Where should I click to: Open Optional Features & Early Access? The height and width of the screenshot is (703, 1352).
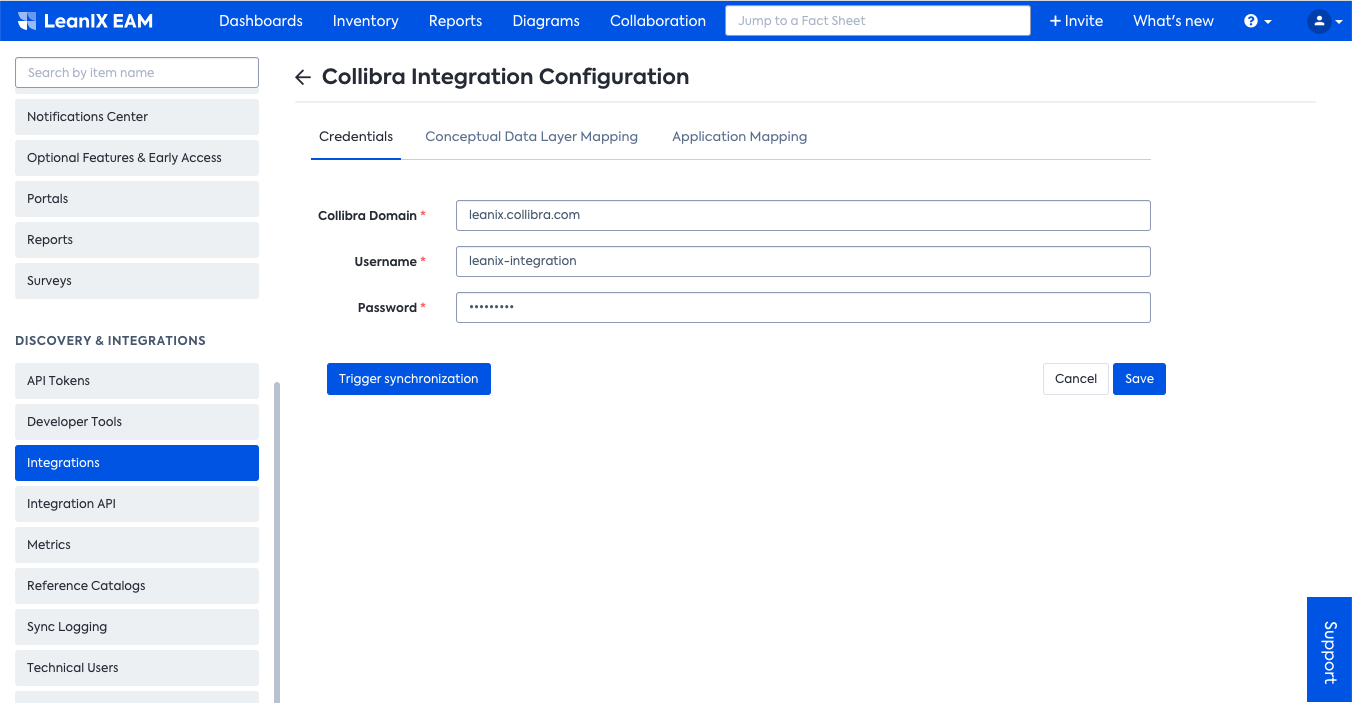click(x=137, y=158)
